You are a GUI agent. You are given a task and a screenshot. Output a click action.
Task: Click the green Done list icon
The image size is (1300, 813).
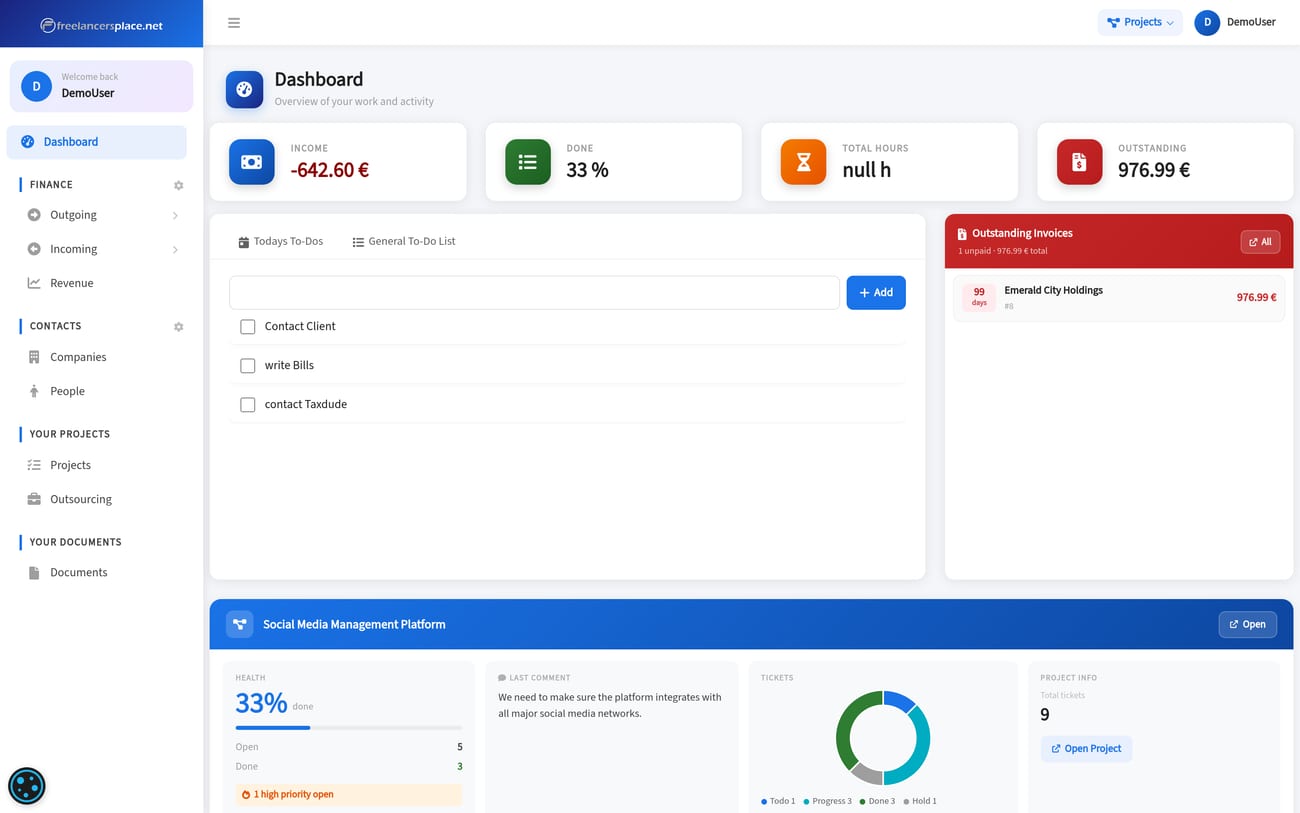(x=528, y=162)
